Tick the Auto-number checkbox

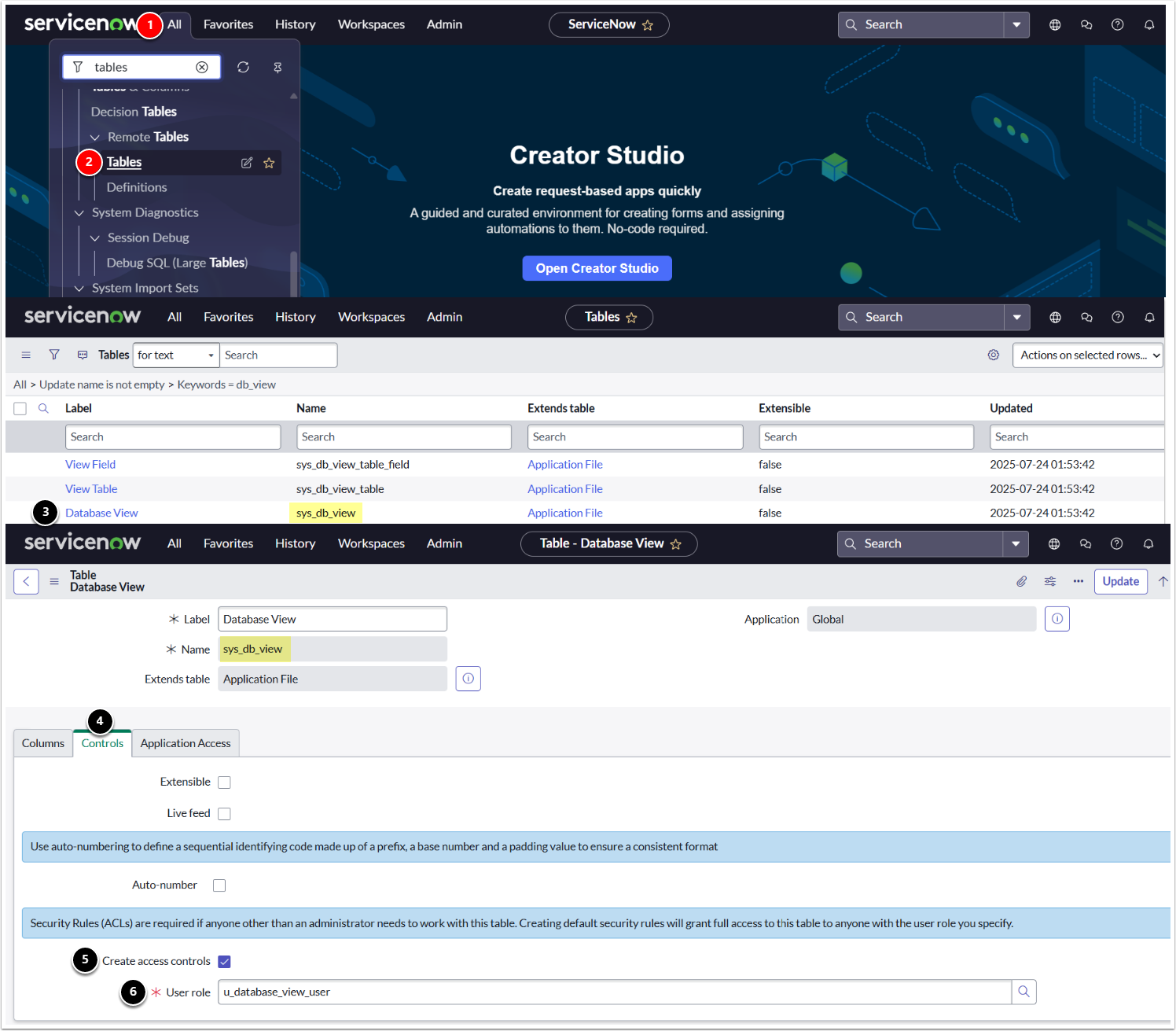pos(219,886)
